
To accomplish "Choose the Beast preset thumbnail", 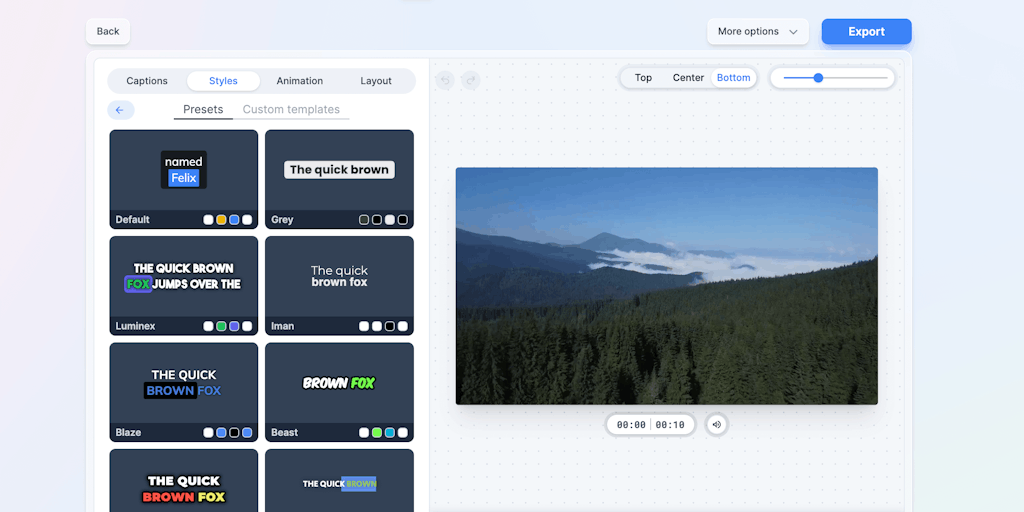I will point(339,392).
